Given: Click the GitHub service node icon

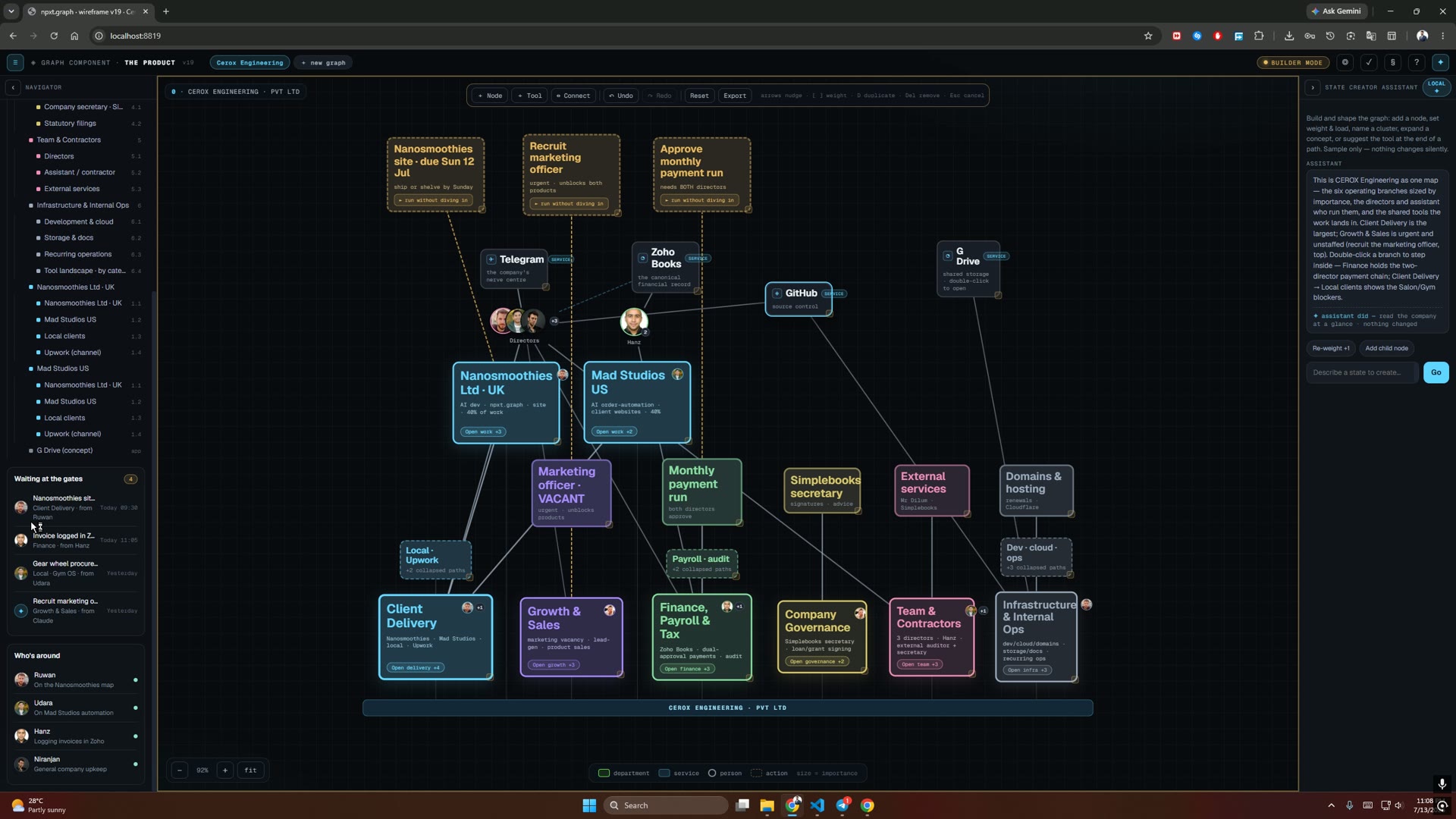Looking at the screenshot, I should [777, 293].
